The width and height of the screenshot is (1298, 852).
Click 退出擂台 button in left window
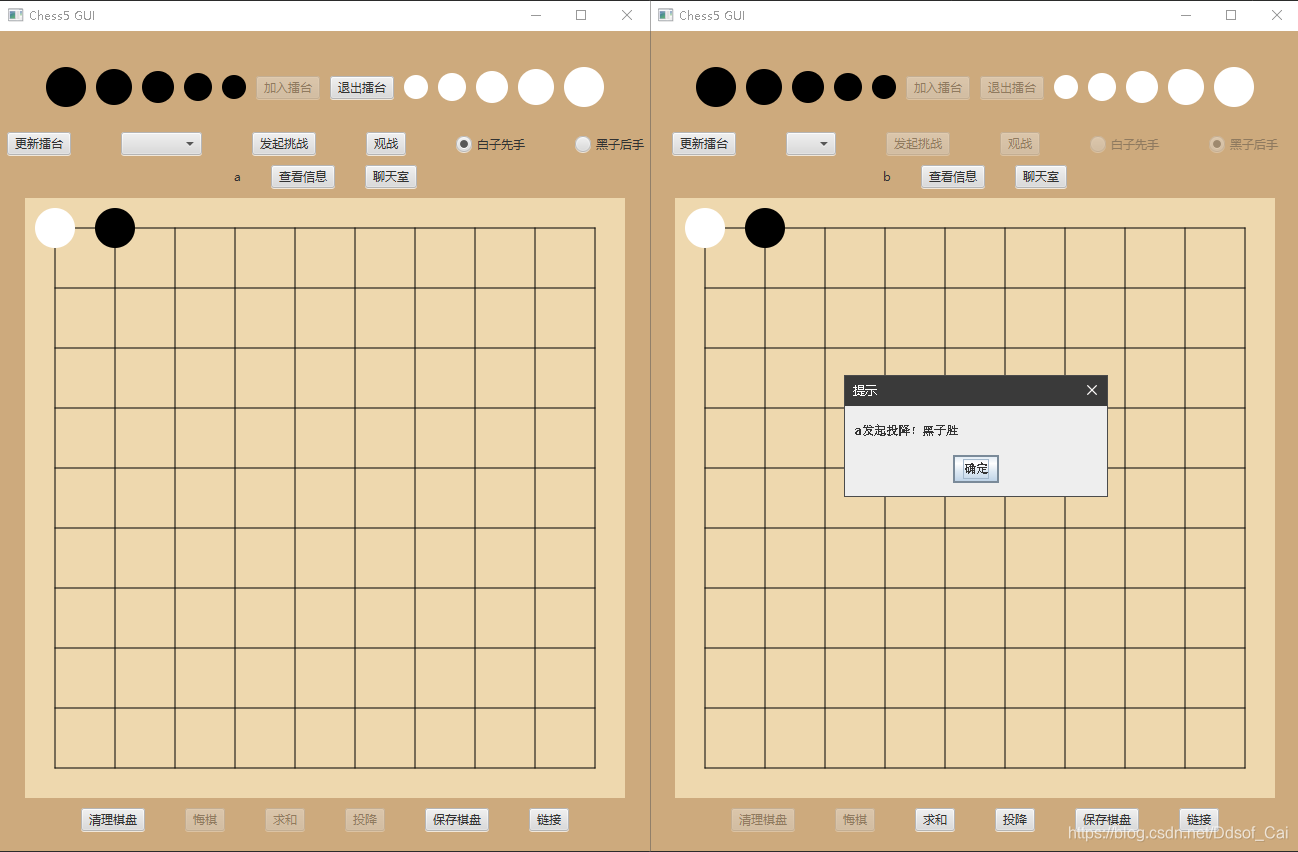[362, 88]
